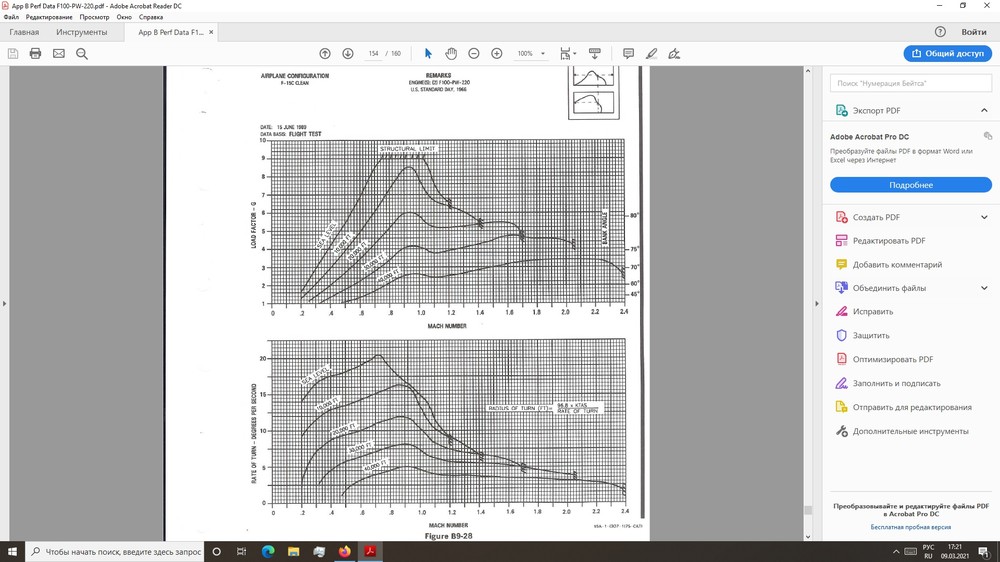This screenshot has width=1000, height=562.
Task: Open the Справка menu
Action: 151,17
